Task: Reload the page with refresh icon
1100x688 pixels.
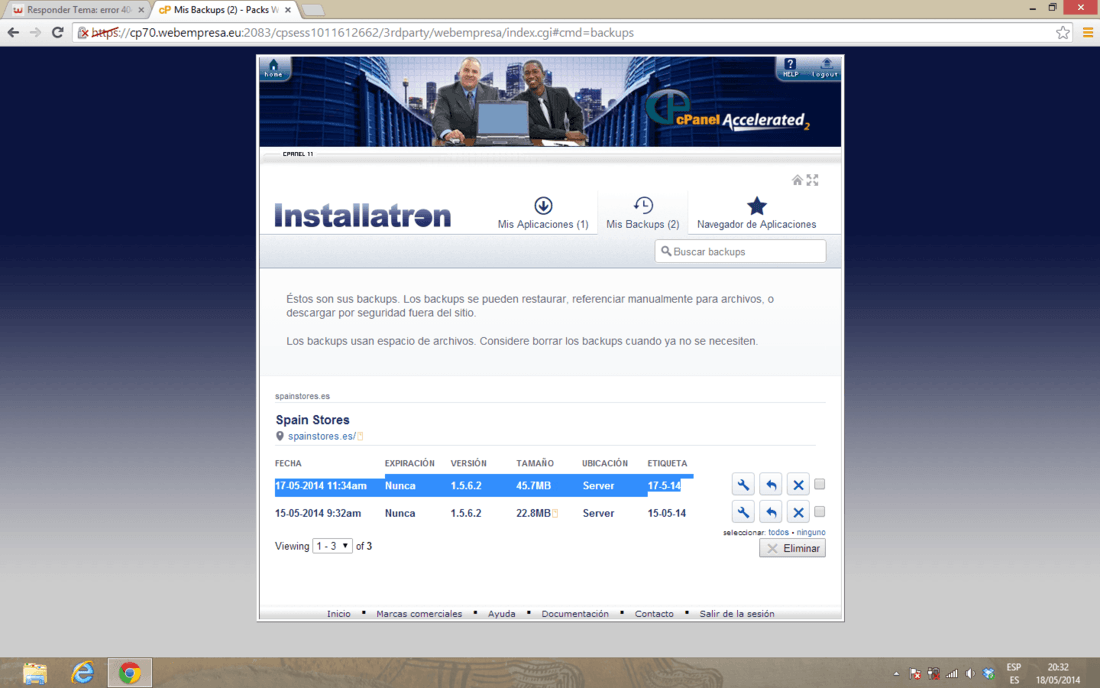Action: coord(58,32)
